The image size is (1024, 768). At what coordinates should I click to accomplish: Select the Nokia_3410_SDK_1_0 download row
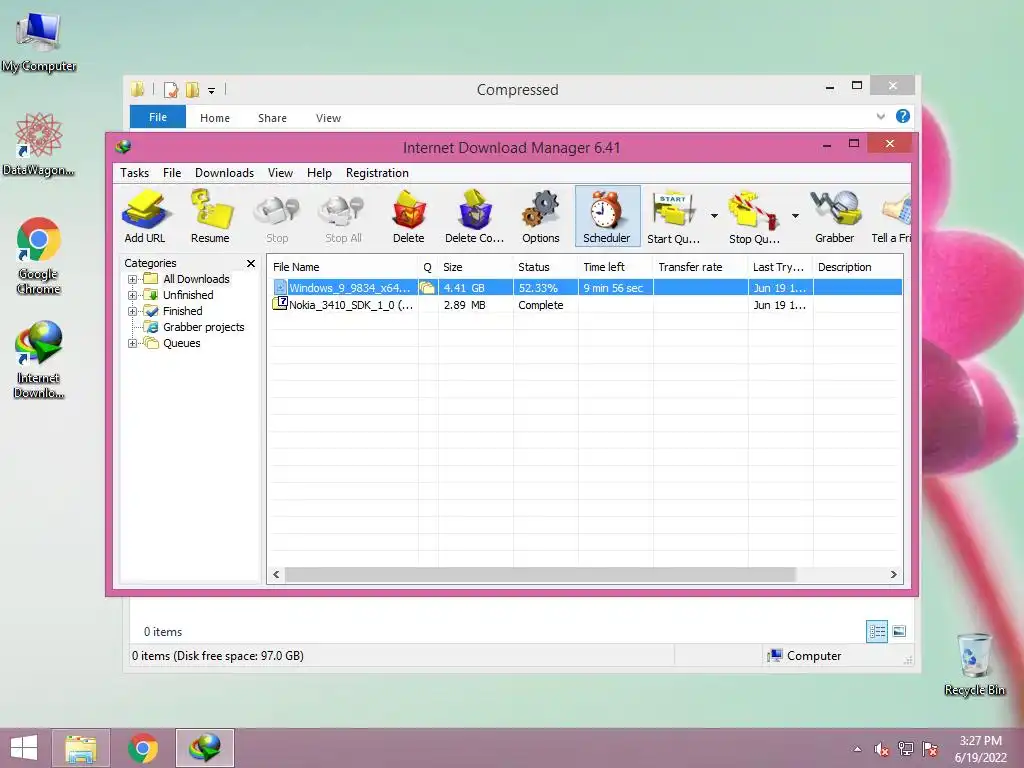coord(586,305)
